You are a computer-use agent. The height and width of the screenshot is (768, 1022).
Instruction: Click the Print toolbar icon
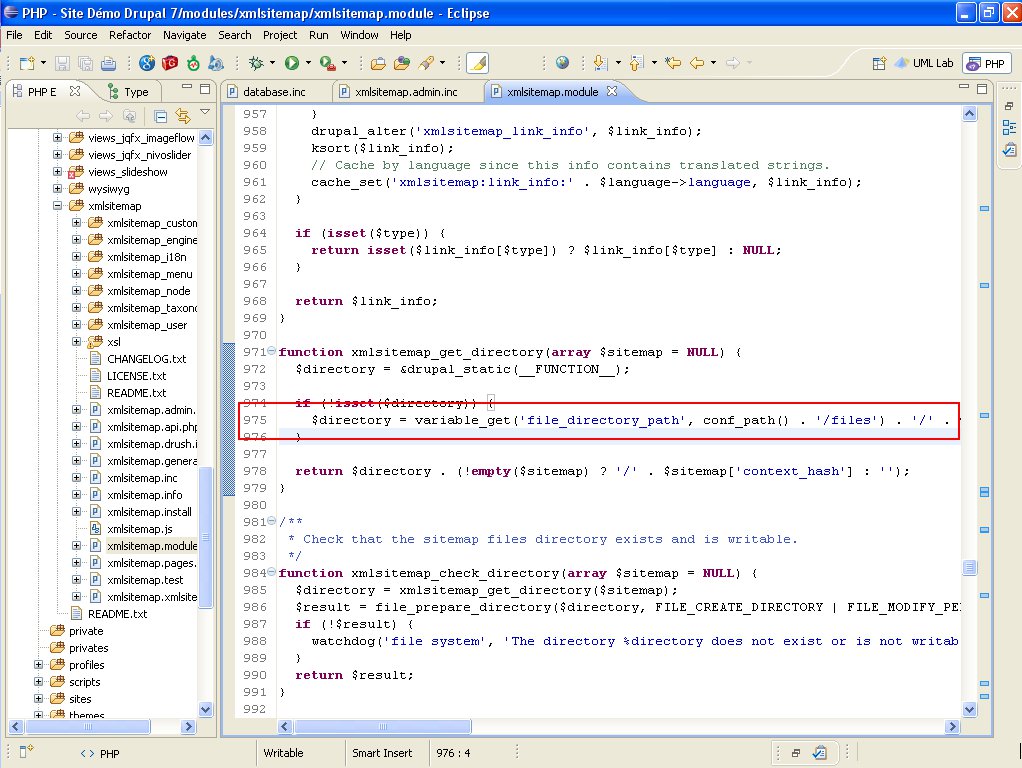(109, 63)
